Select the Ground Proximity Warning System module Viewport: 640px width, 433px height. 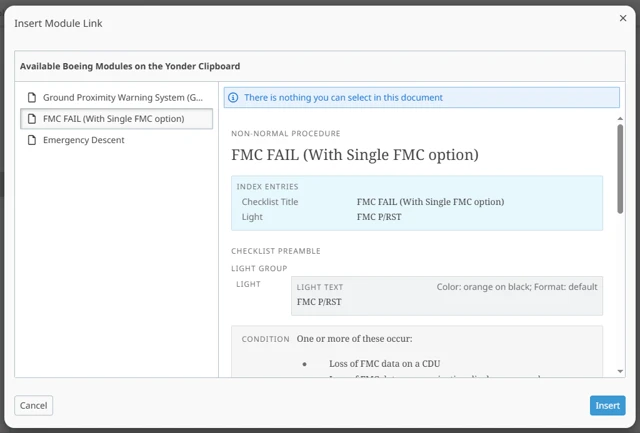pyautogui.click(x=123, y=98)
